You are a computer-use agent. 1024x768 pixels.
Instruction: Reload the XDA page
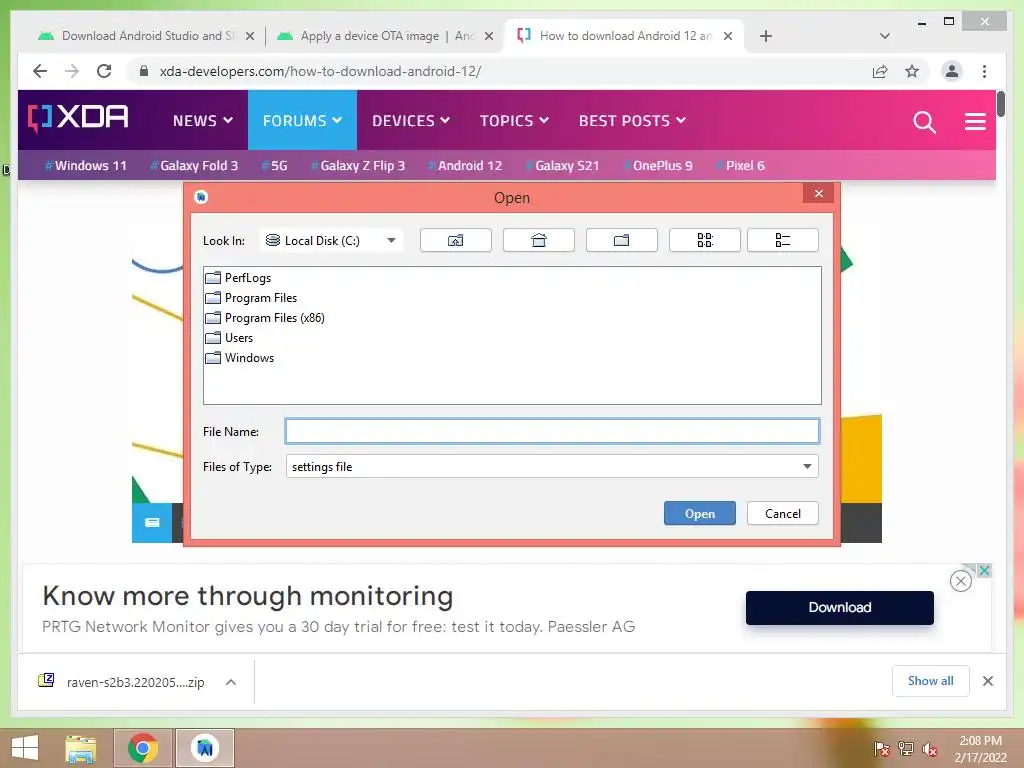(104, 71)
